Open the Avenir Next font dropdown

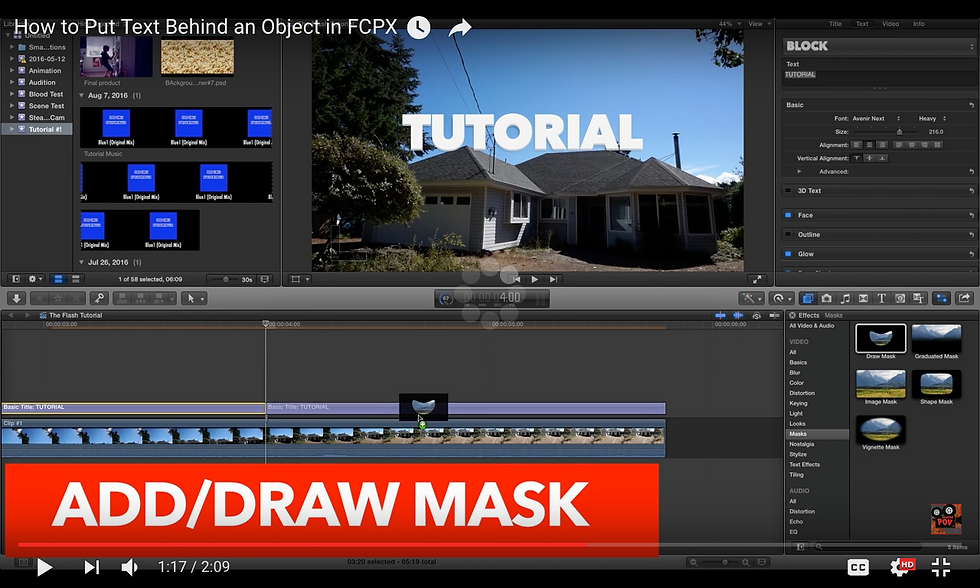point(876,119)
